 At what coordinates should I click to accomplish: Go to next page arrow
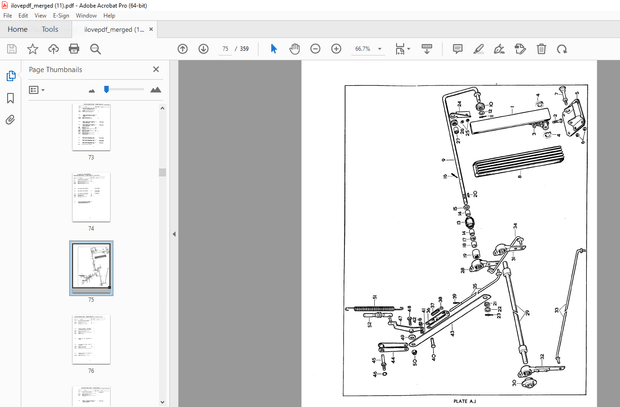pos(203,49)
